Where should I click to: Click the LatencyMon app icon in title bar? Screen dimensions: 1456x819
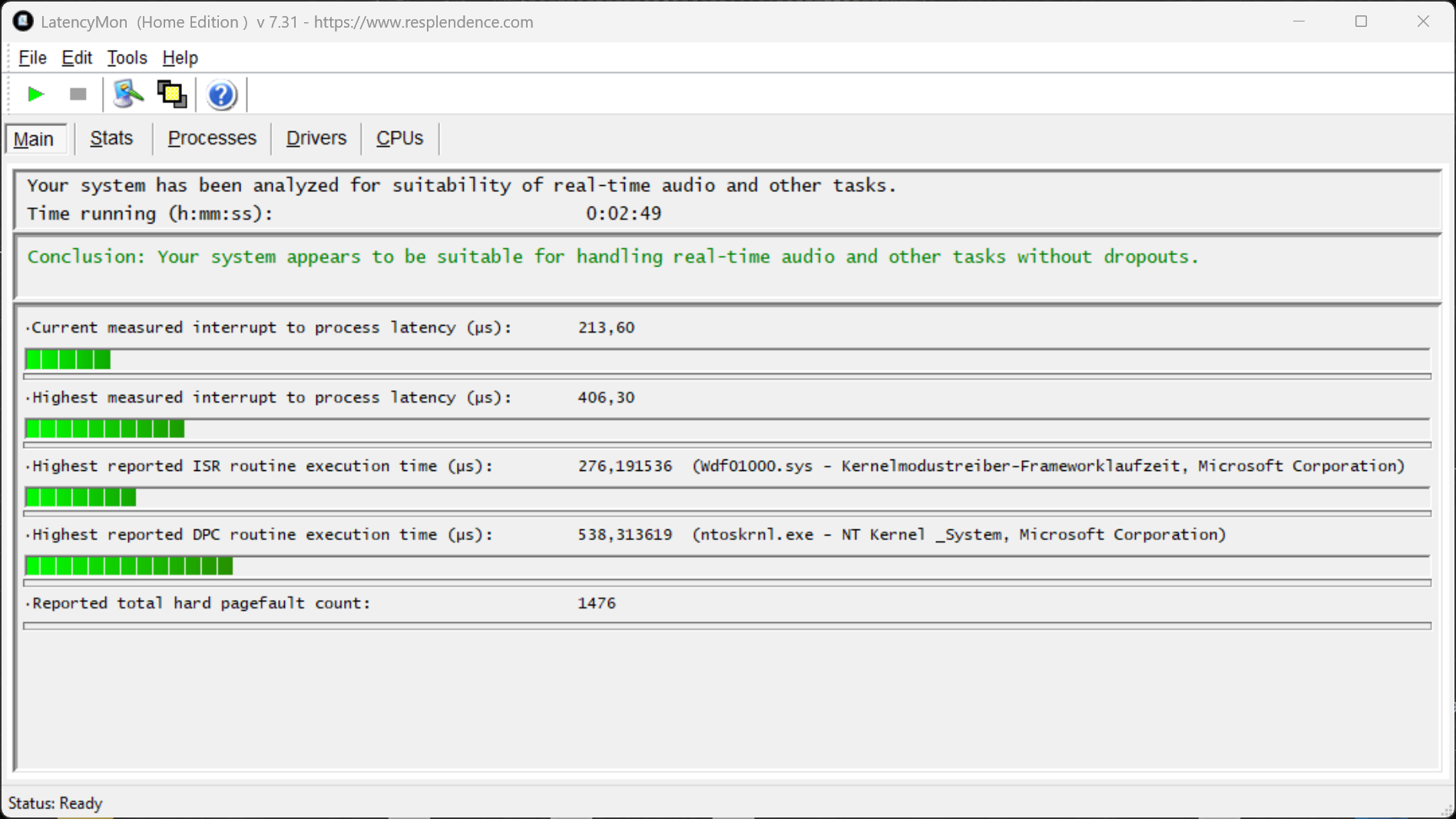pos(23,22)
